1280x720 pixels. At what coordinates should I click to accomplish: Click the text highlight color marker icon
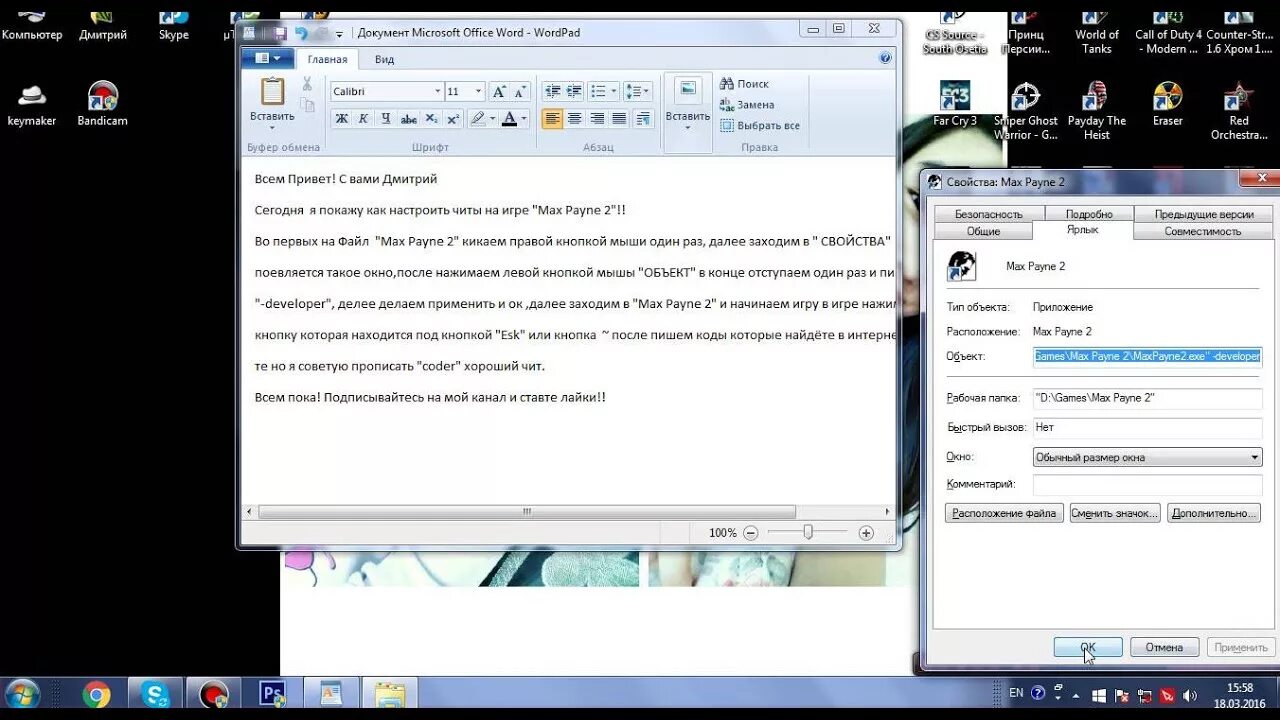click(478, 118)
